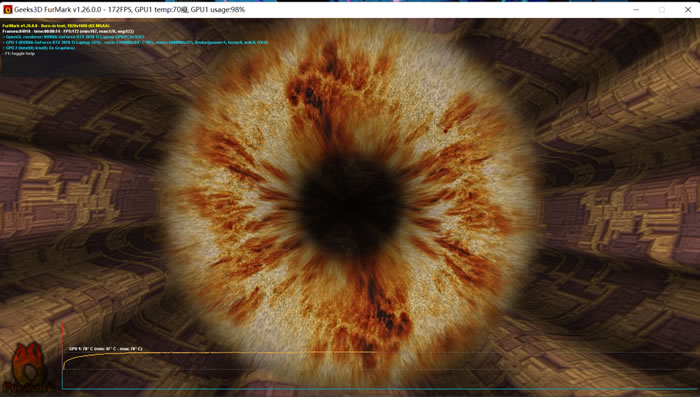Click the teal baseline of temperature graph
This screenshot has height=397, width=700.
coord(379,389)
